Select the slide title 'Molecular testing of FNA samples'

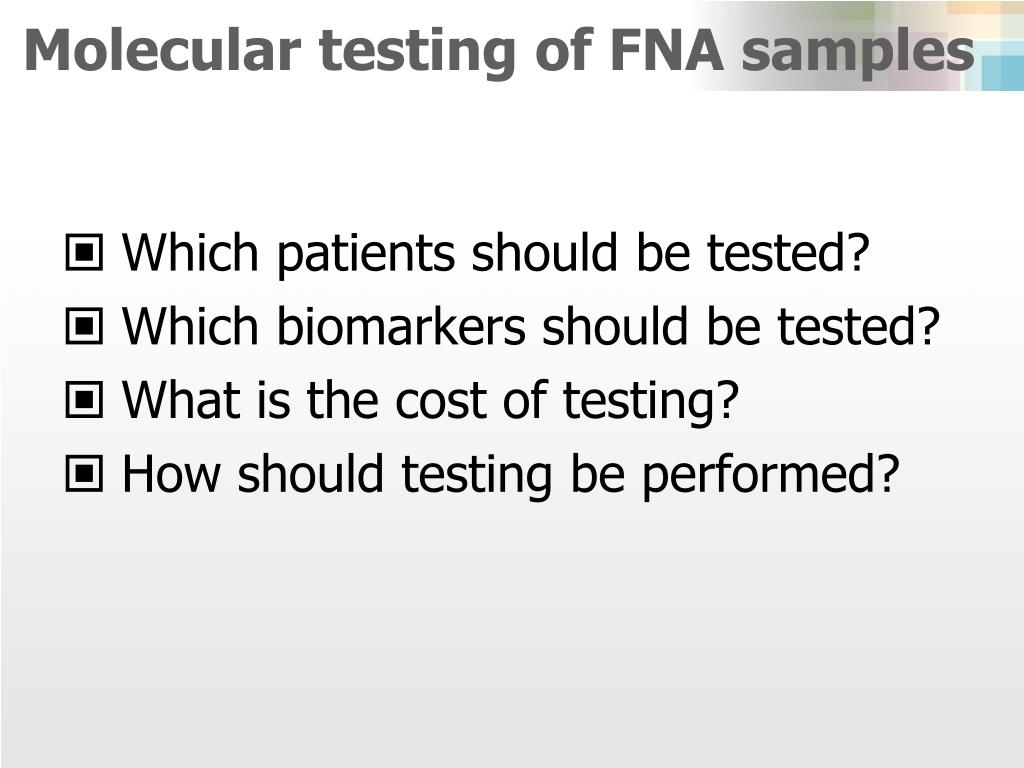coord(500,52)
